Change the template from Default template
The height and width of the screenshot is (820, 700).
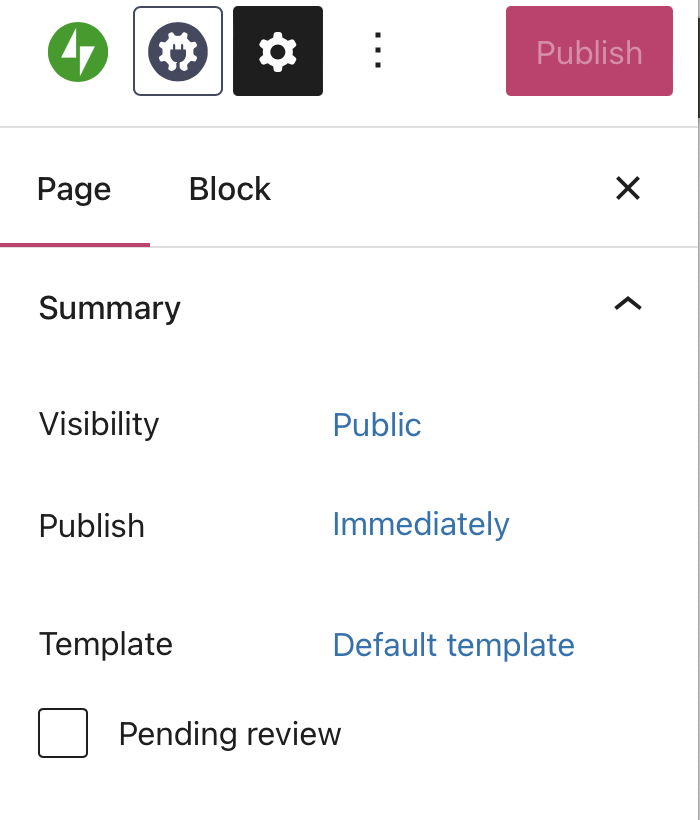click(453, 645)
